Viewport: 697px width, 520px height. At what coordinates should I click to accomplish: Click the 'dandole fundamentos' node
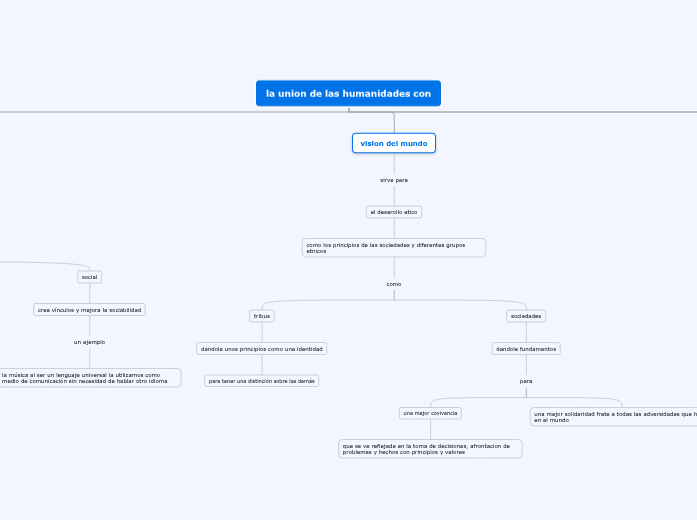click(x=526, y=349)
